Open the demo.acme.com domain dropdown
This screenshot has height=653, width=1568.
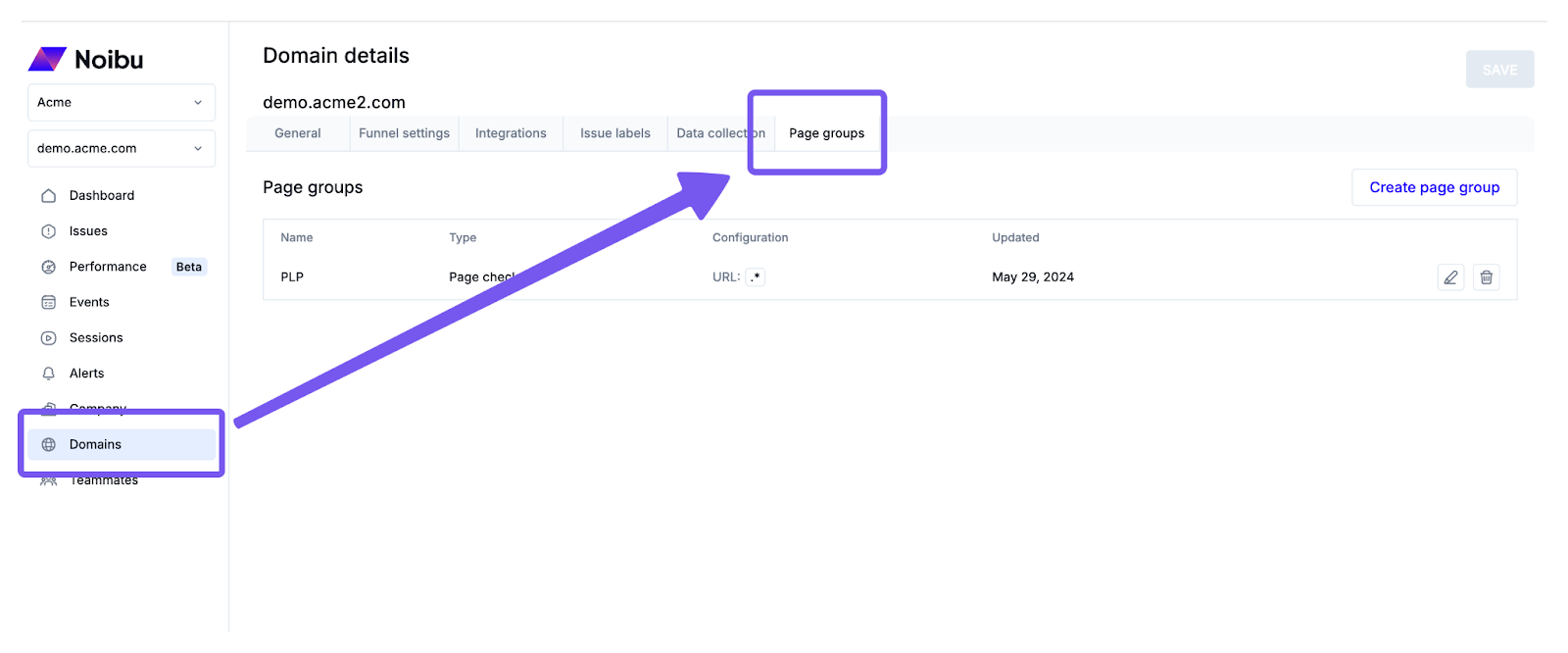point(122,149)
